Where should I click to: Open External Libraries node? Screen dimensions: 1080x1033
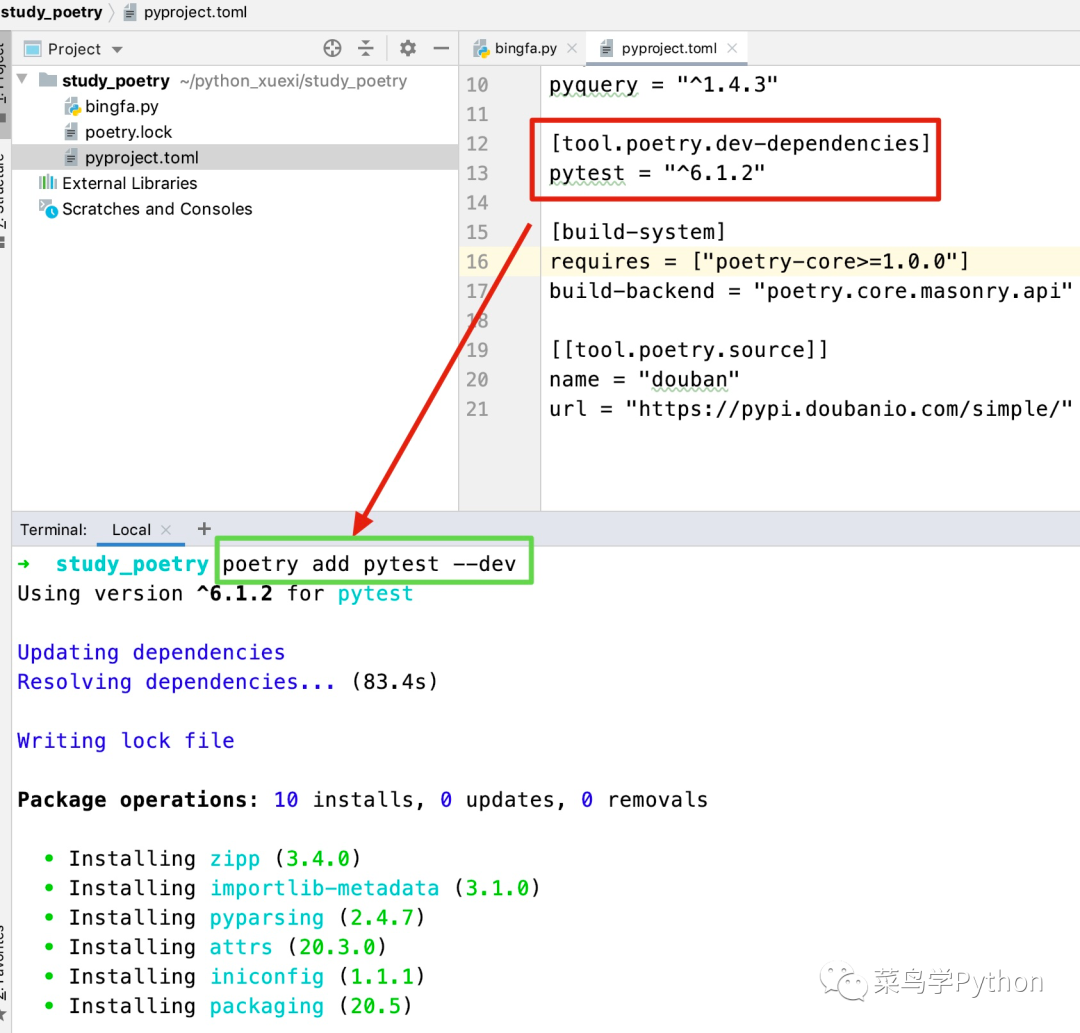pos(129,183)
